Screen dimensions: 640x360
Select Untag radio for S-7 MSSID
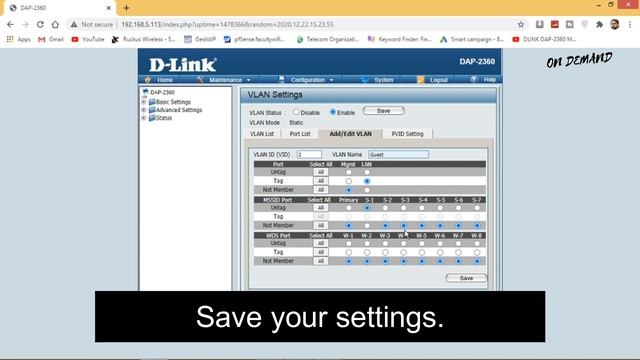tap(477, 208)
